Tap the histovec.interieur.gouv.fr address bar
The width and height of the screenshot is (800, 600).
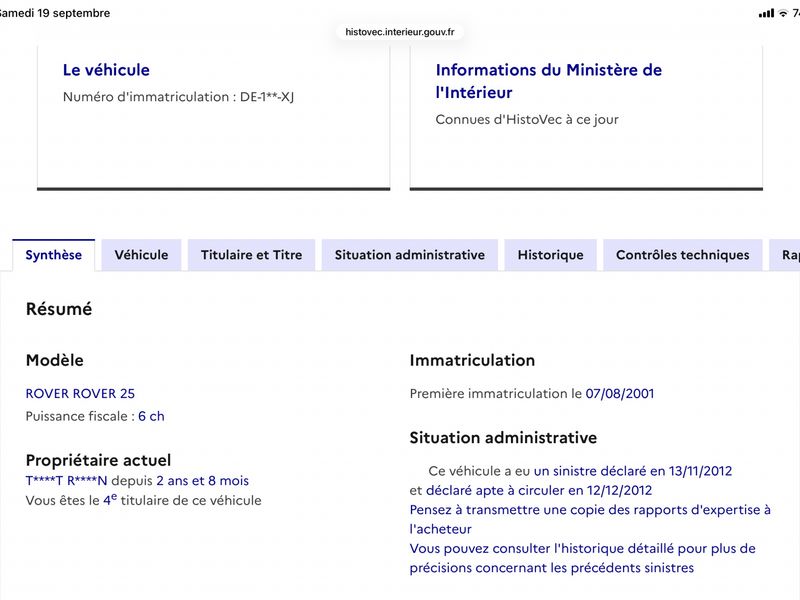coord(399,32)
